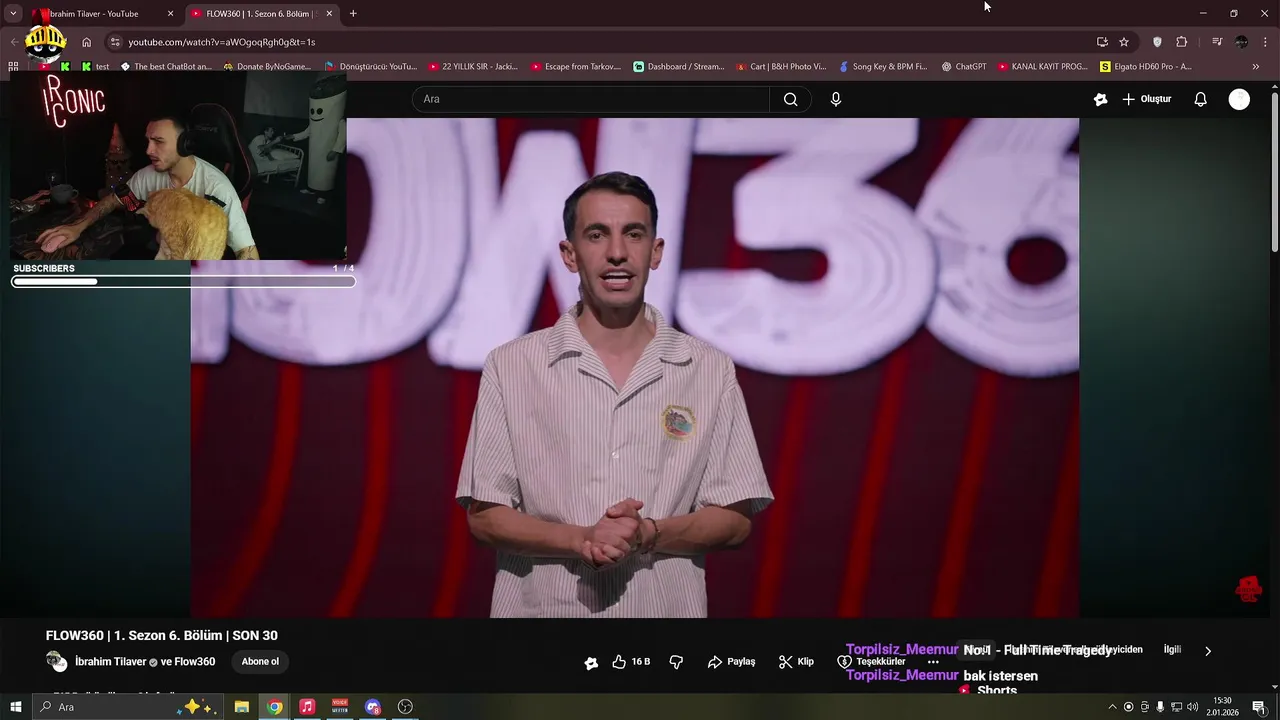This screenshot has width=1280, height=720.
Task: Open File Explorer from the taskbar
Action: pos(242,707)
